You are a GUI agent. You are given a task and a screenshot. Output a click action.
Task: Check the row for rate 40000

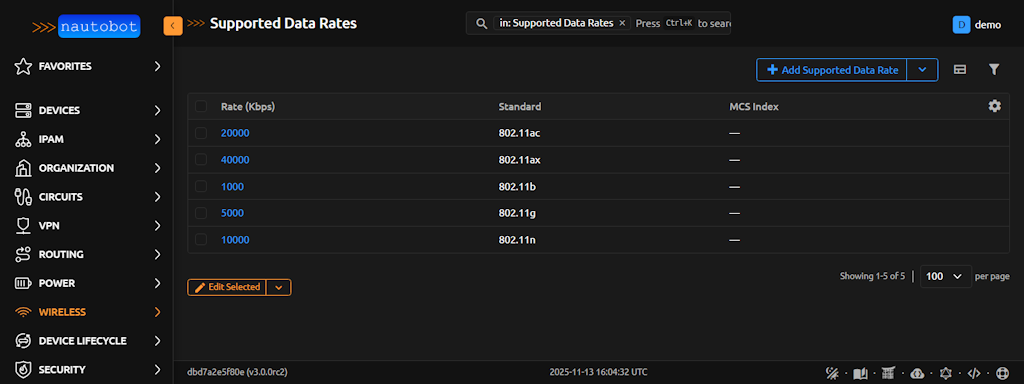pyautogui.click(x=201, y=160)
